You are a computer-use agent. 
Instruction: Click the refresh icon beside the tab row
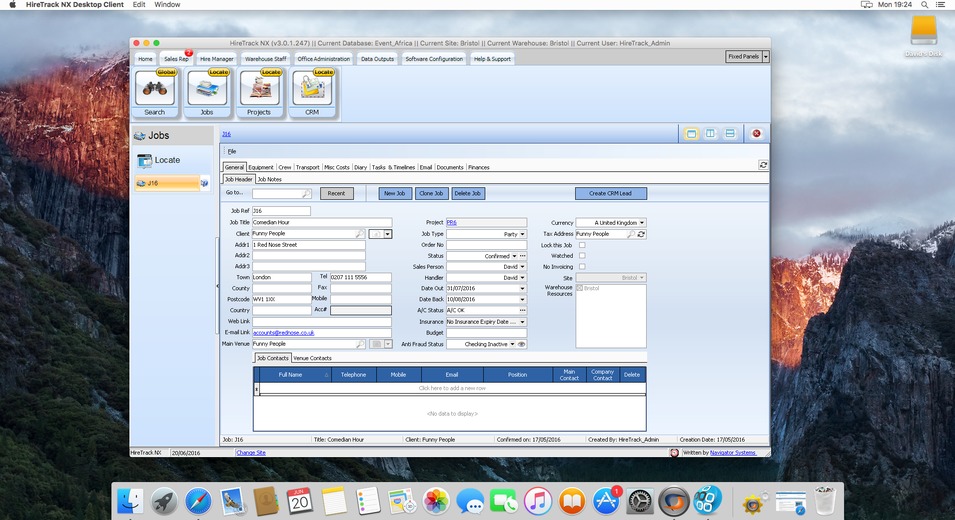(x=764, y=165)
